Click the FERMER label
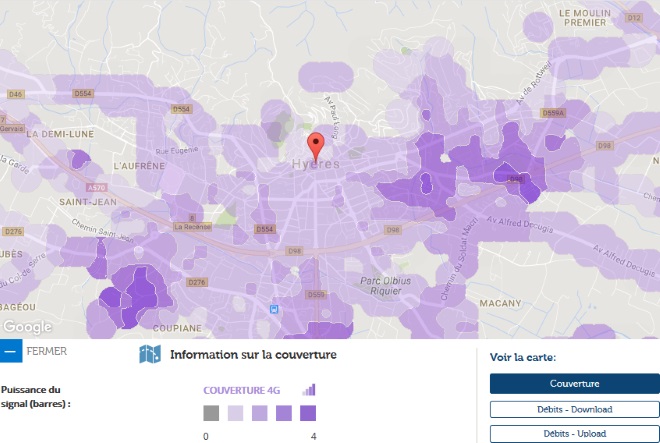The height and width of the screenshot is (443, 660). point(46,351)
